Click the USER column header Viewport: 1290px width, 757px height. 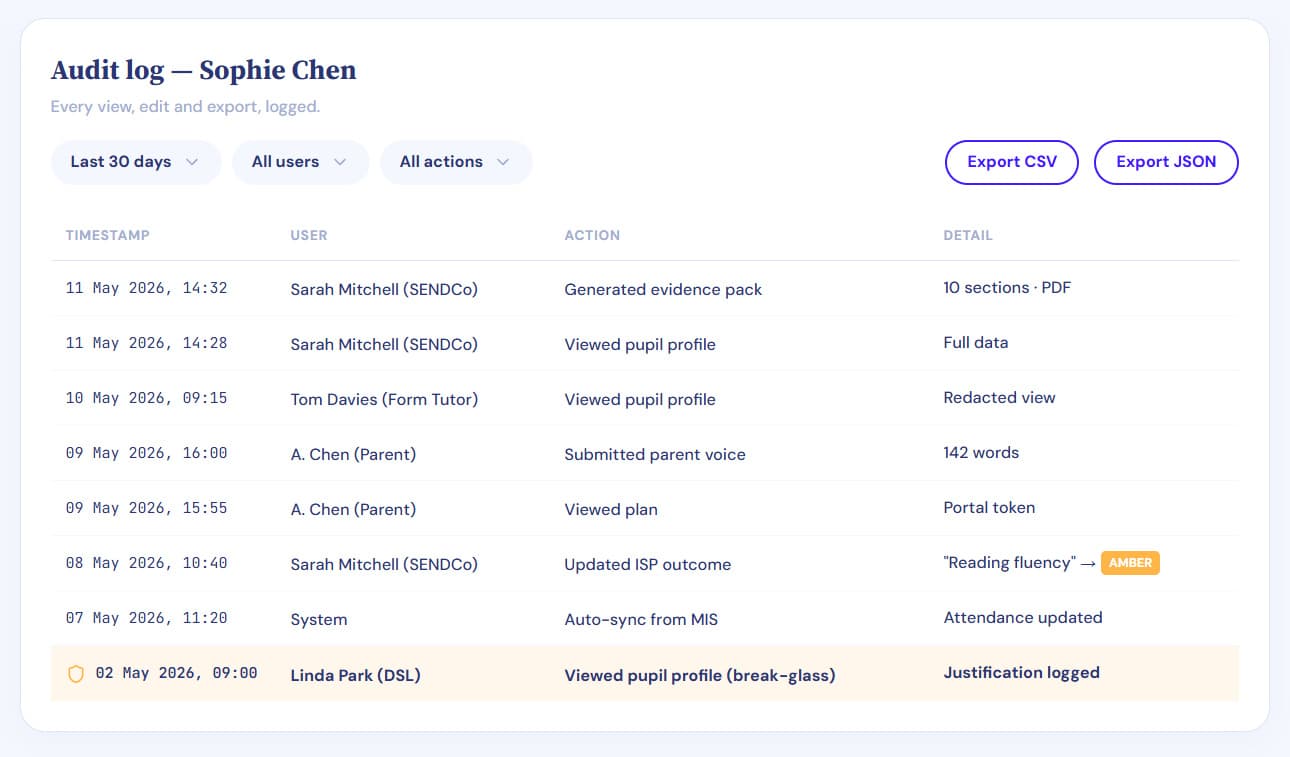309,235
